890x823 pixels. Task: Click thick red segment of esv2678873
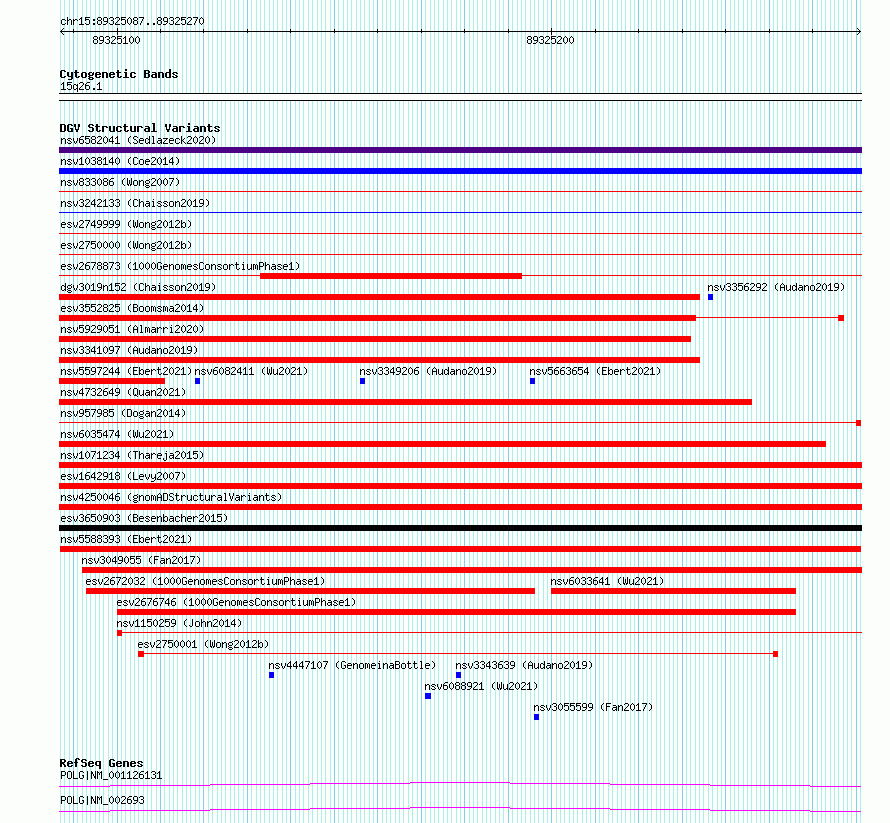391,276
